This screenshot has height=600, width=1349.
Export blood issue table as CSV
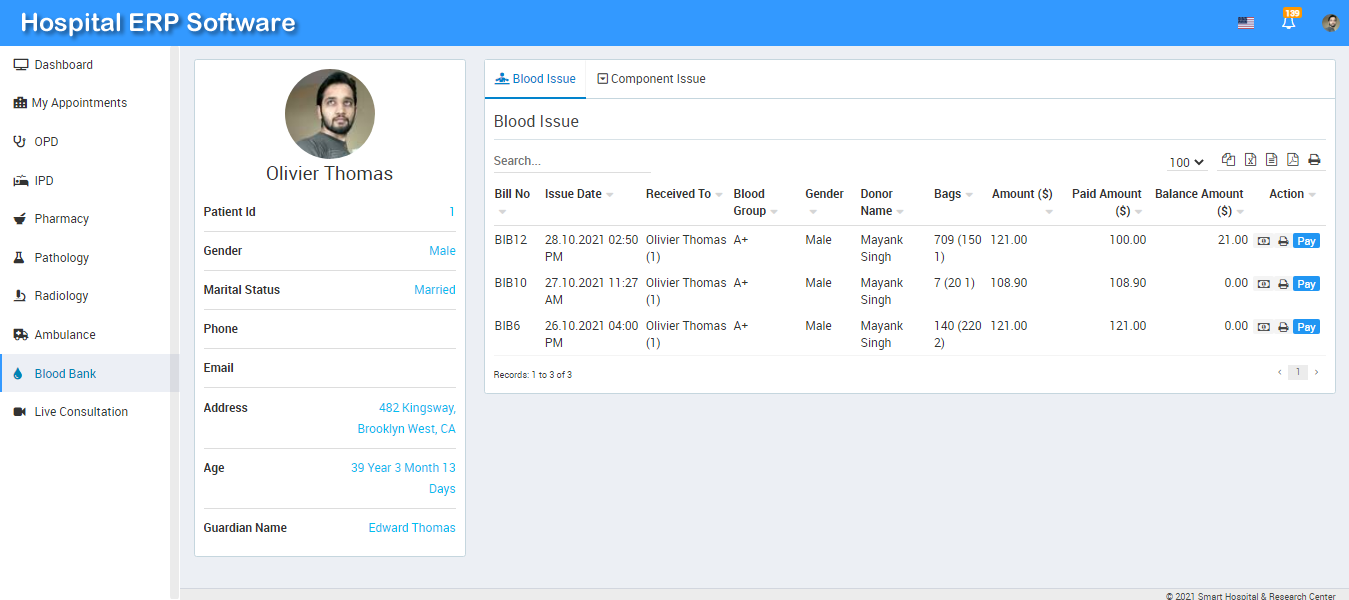1271,160
